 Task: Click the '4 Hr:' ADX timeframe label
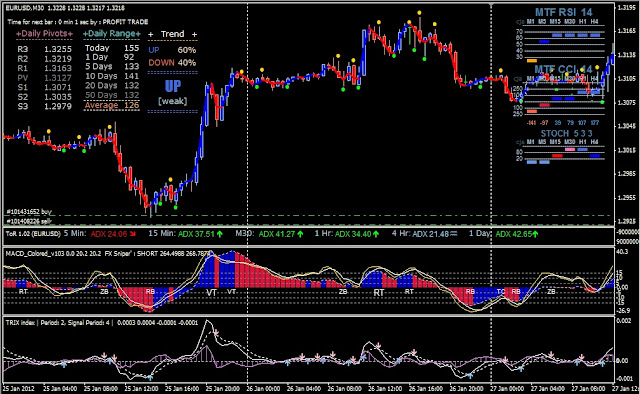pos(401,234)
